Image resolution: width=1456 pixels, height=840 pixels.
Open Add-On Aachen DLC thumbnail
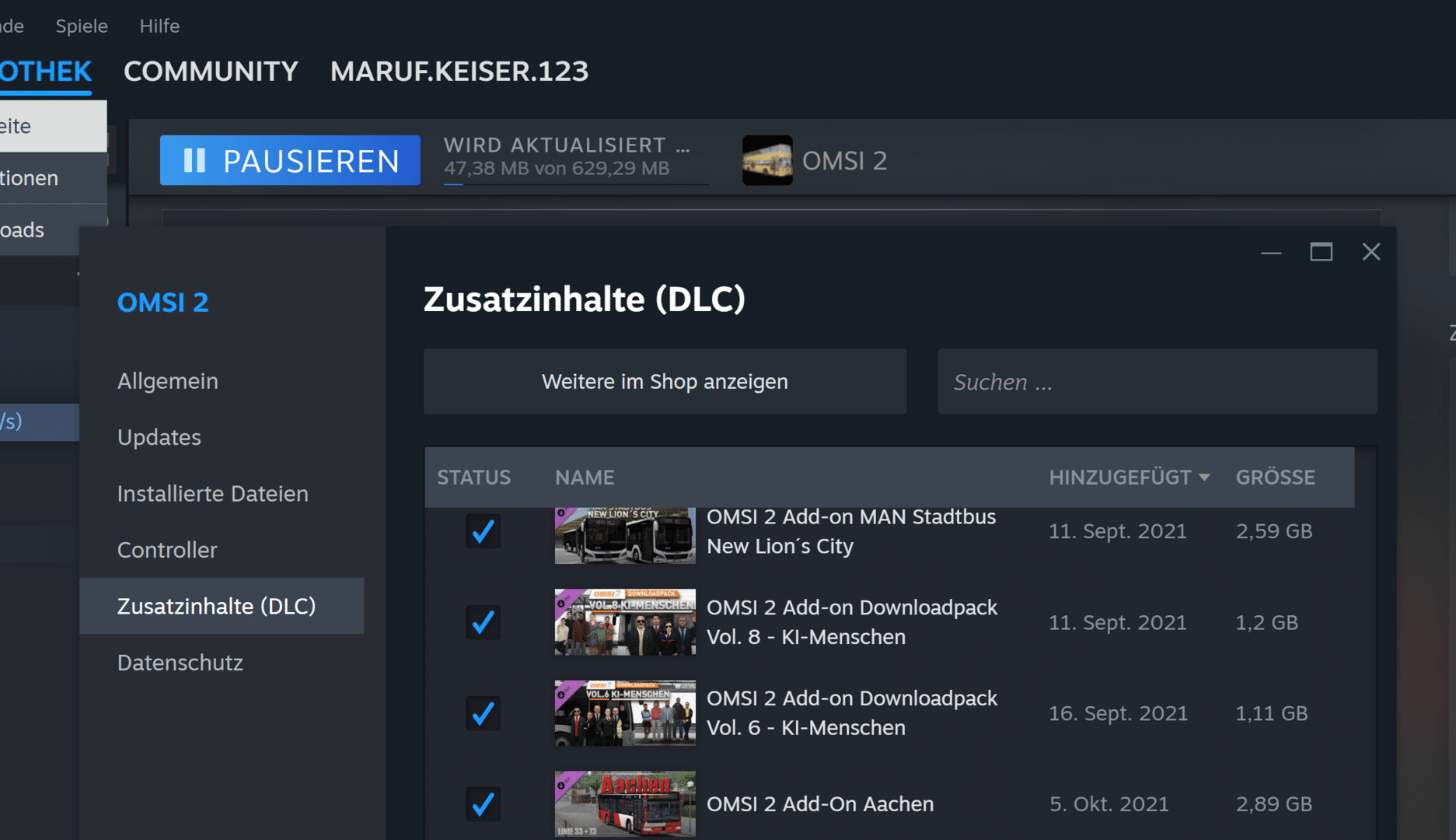pos(625,804)
